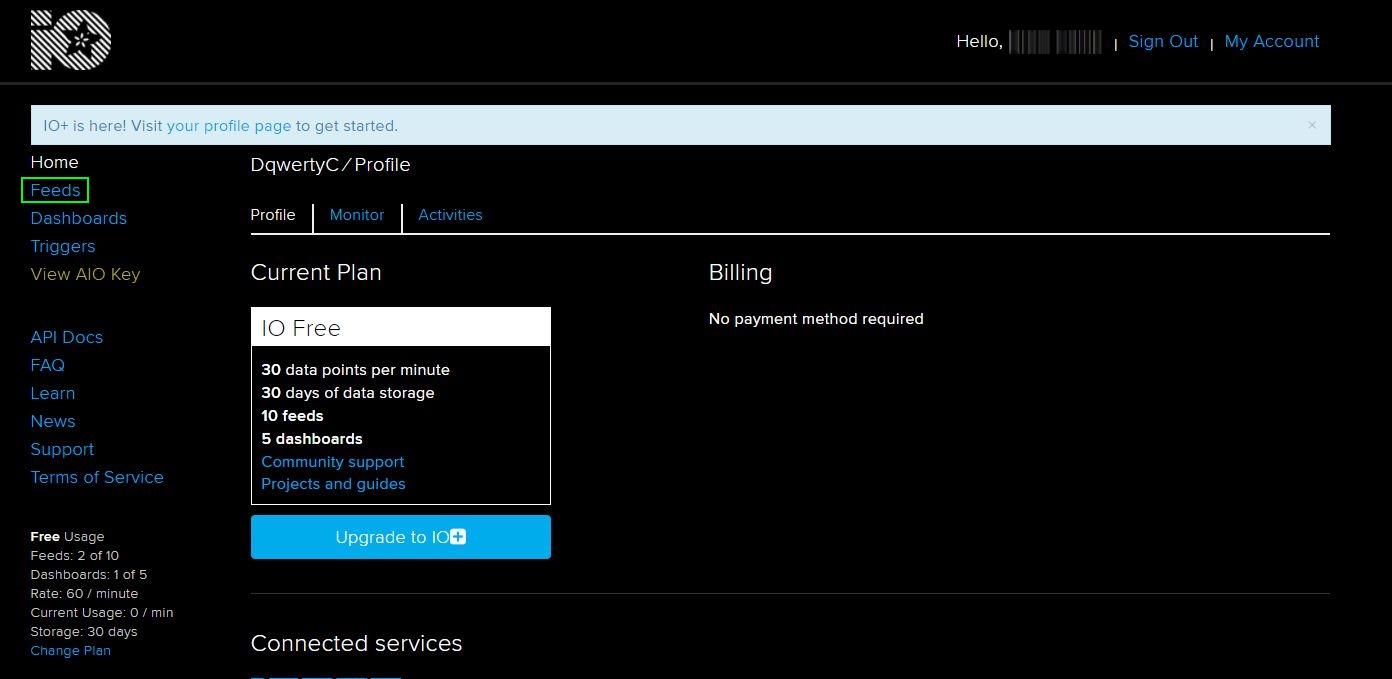Switch to the Activities tab
1392x679 pixels.
tap(450, 215)
